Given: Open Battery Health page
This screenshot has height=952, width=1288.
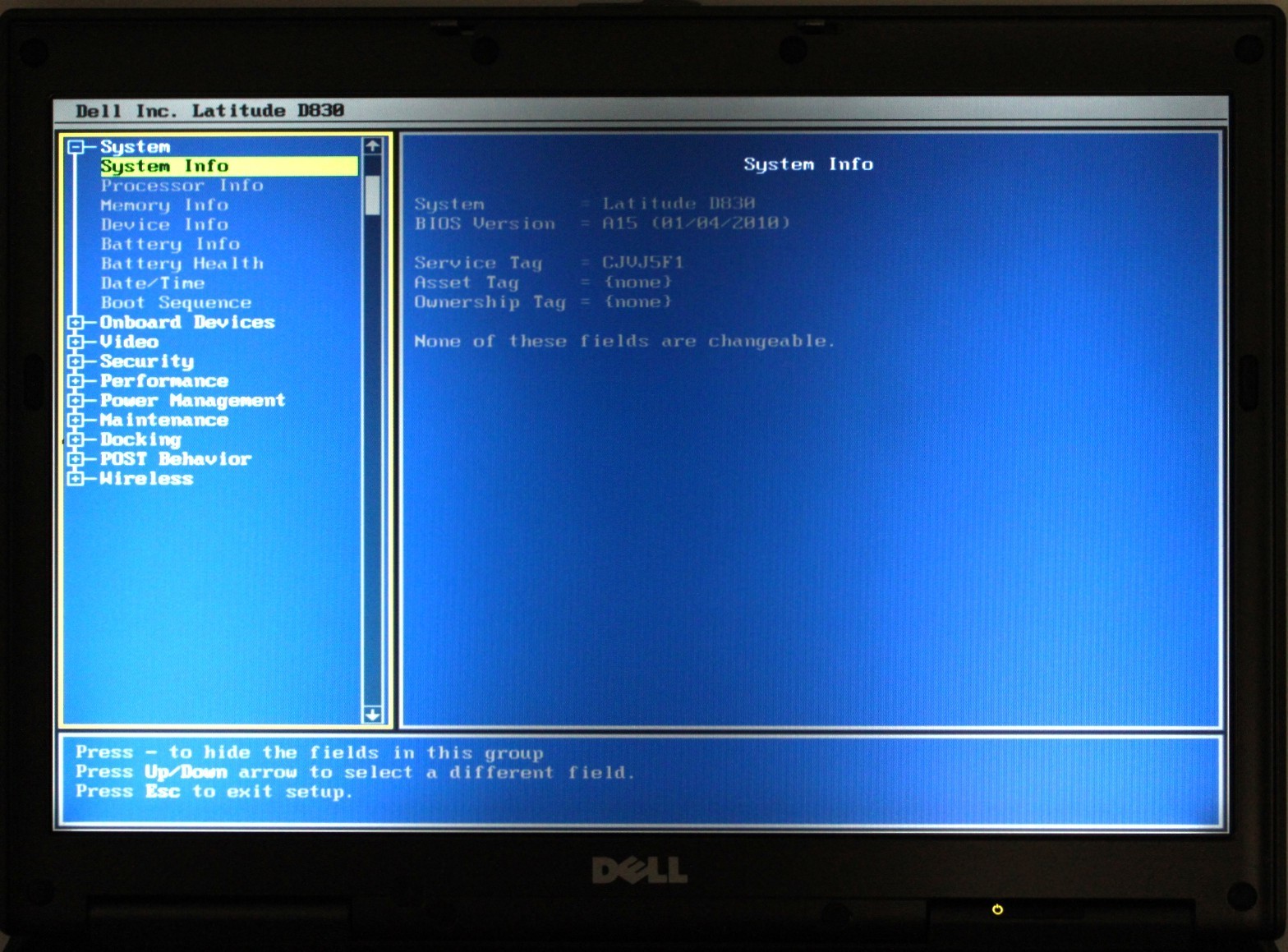Looking at the screenshot, I should pyautogui.click(x=182, y=264).
